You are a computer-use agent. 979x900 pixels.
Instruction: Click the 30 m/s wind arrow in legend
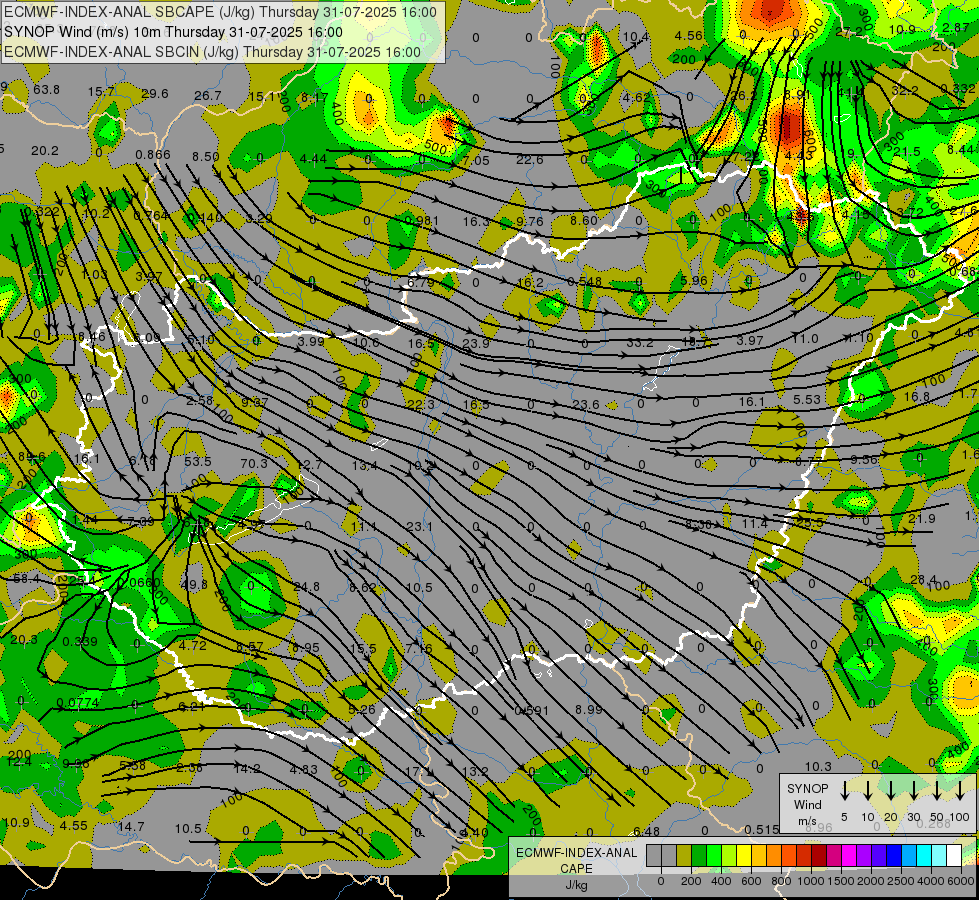(913, 791)
